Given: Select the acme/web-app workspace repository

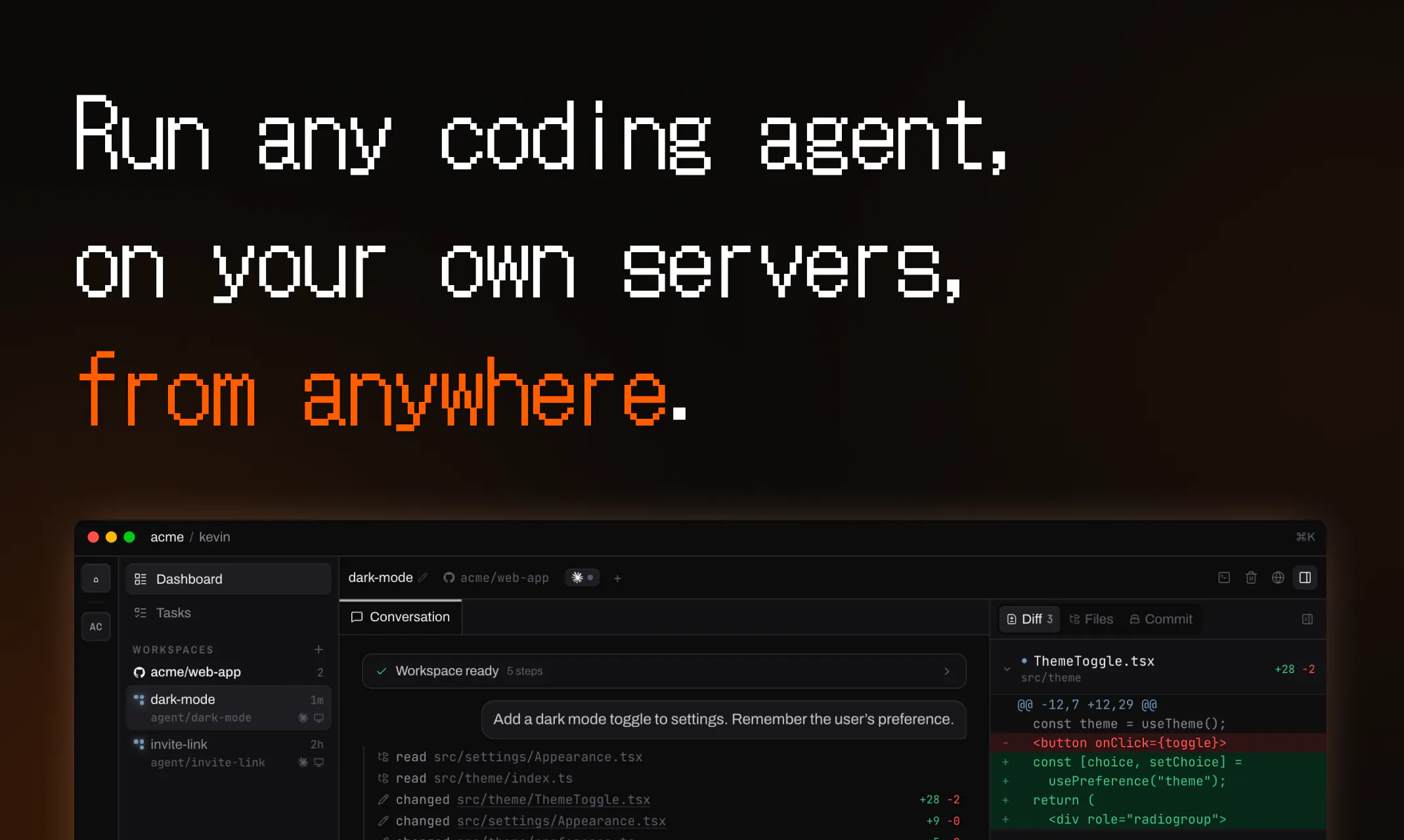Looking at the screenshot, I should (x=229, y=672).
